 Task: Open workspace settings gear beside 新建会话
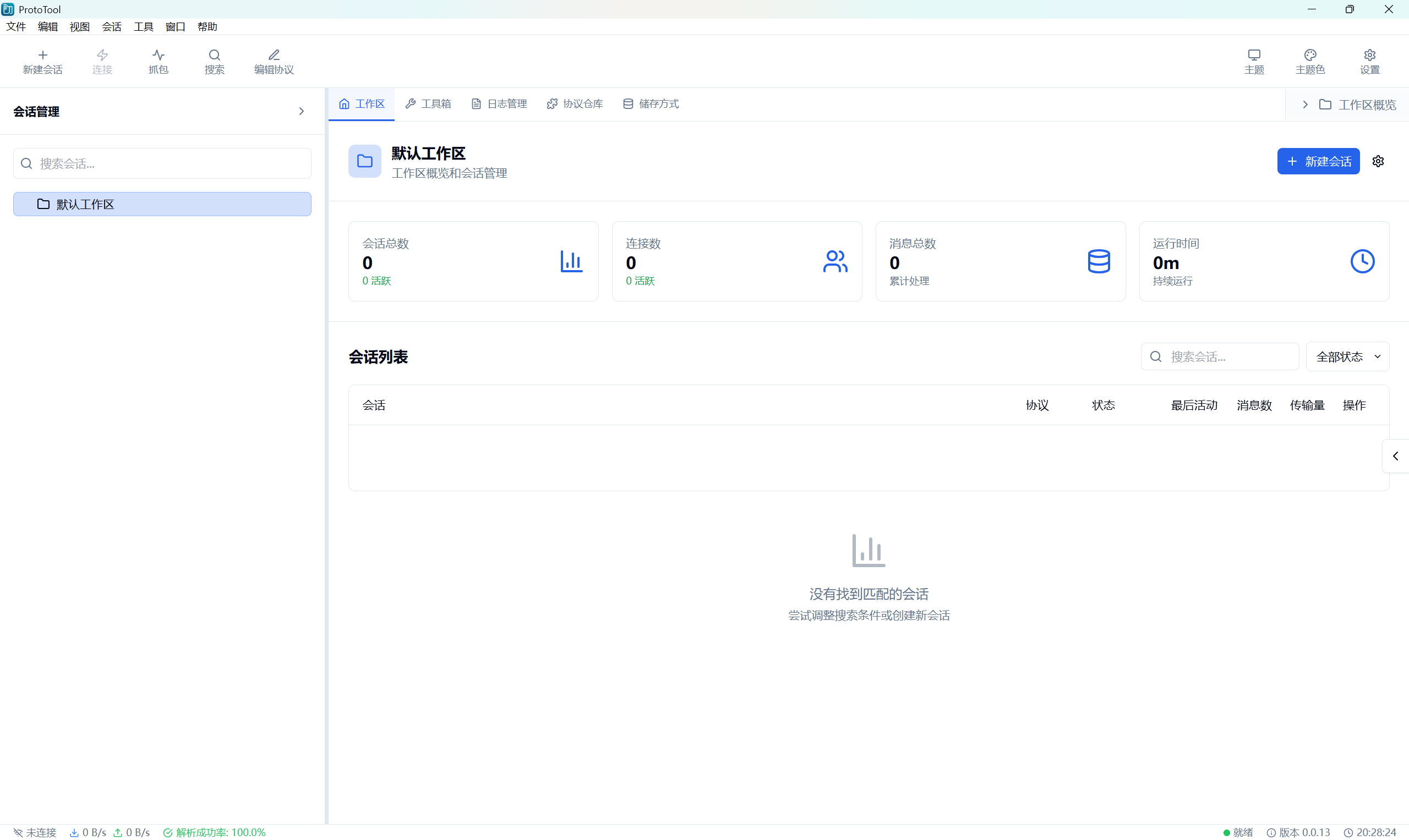[1378, 161]
